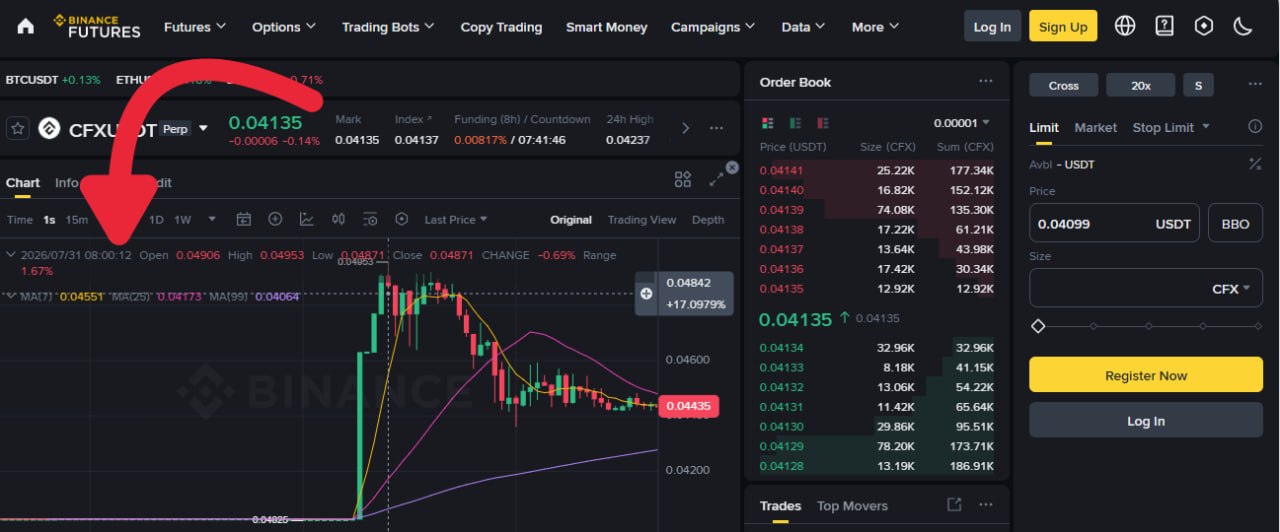Open Trades panel popout icon

(x=954, y=505)
